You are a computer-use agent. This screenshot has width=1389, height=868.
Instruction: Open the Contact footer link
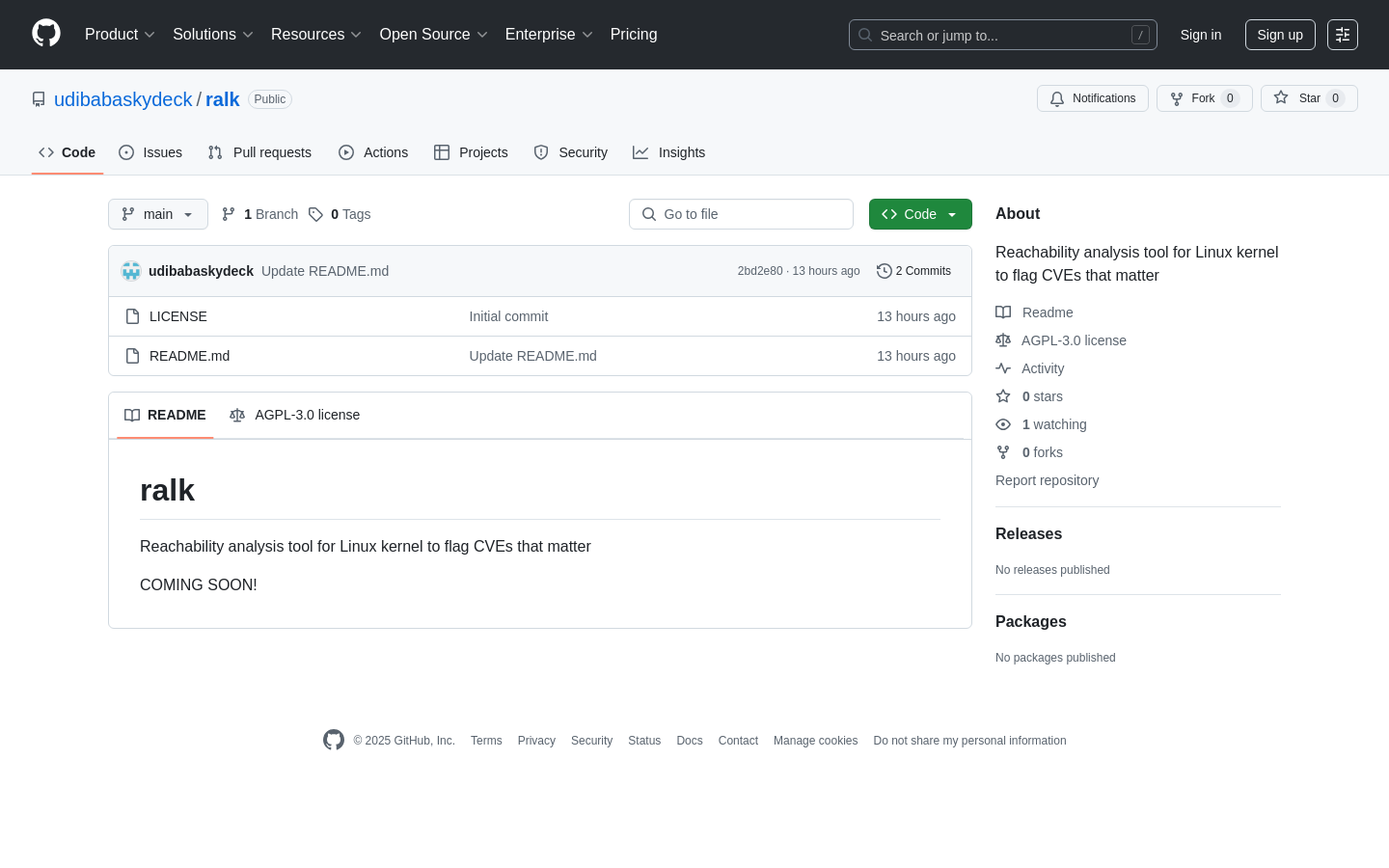click(738, 741)
